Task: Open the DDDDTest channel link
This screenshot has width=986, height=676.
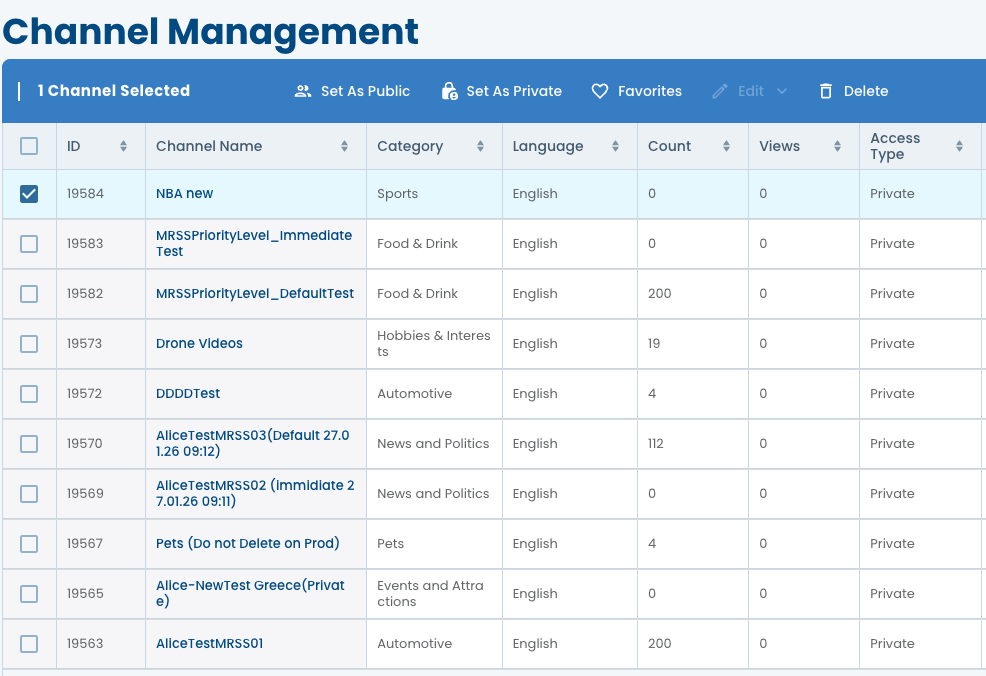Action: point(188,394)
